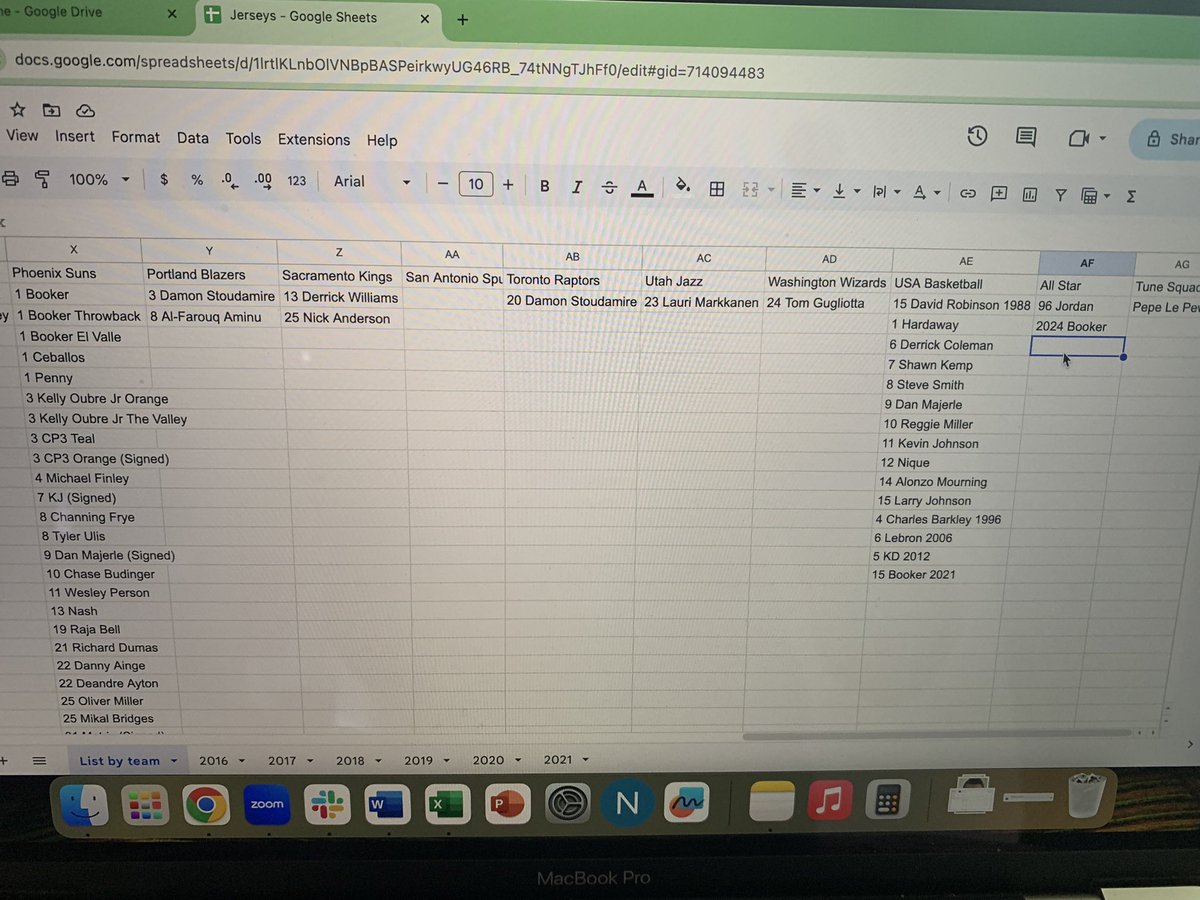Click the Share button
The width and height of the screenshot is (1200, 900).
[1170, 140]
